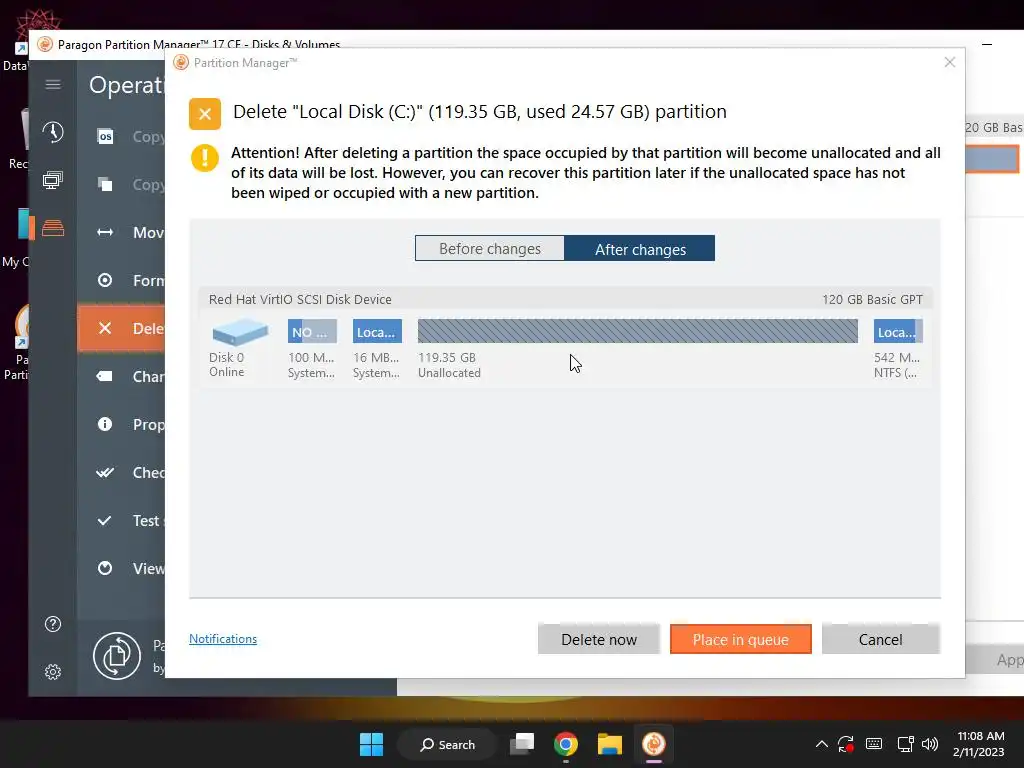This screenshot has width=1024, height=768.
Task: Launch Google Chrome from the taskbar
Action: (566, 744)
